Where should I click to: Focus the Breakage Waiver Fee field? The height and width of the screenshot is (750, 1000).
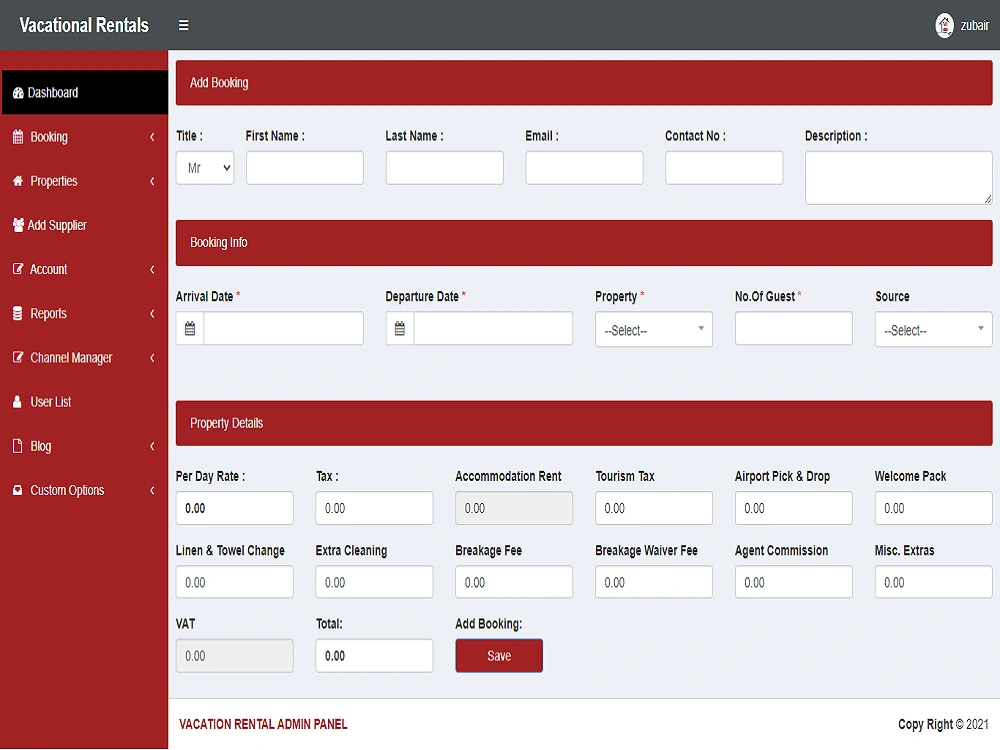(x=654, y=582)
